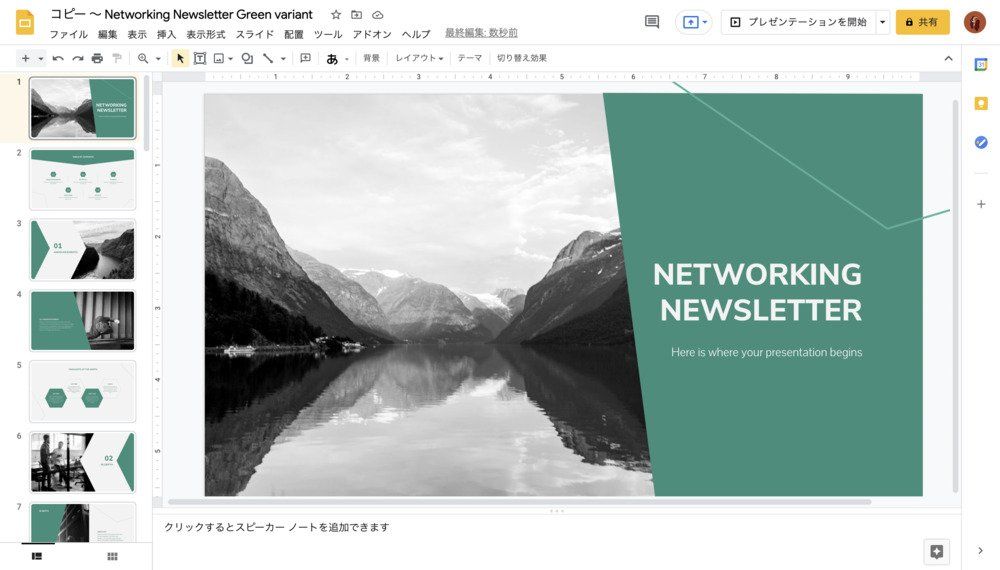Check the cloud save status icon
Image resolution: width=1000 pixels, height=570 pixels.
coord(378,15)
